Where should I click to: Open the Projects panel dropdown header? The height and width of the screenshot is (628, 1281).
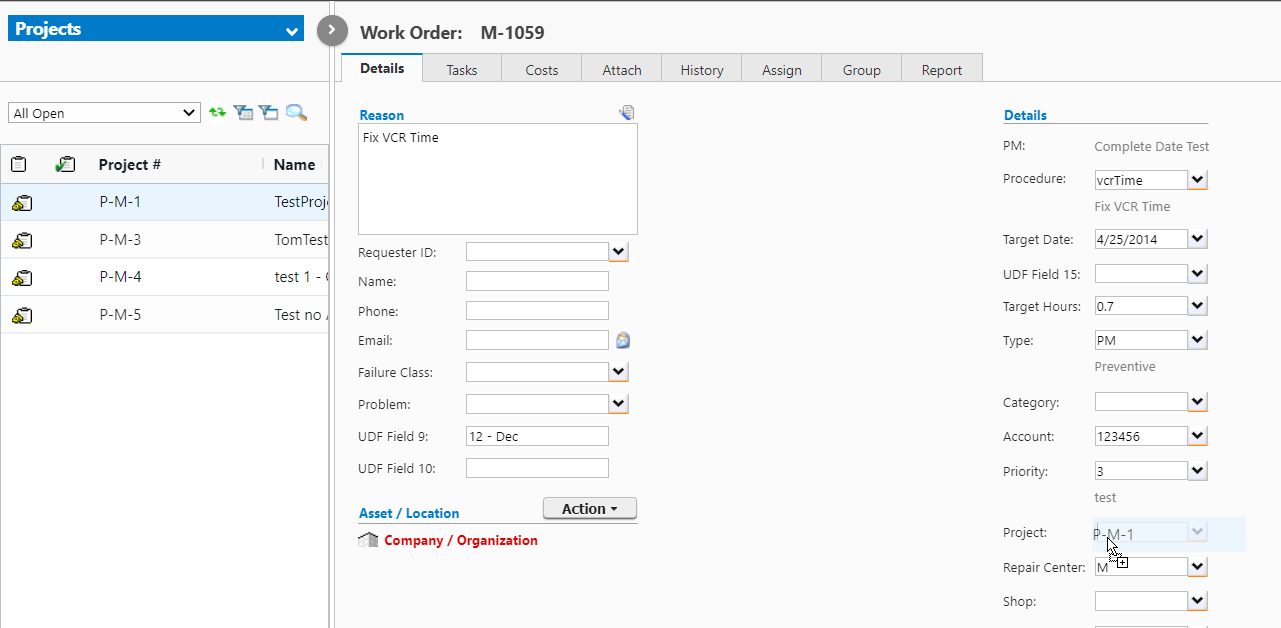point(155,29)
